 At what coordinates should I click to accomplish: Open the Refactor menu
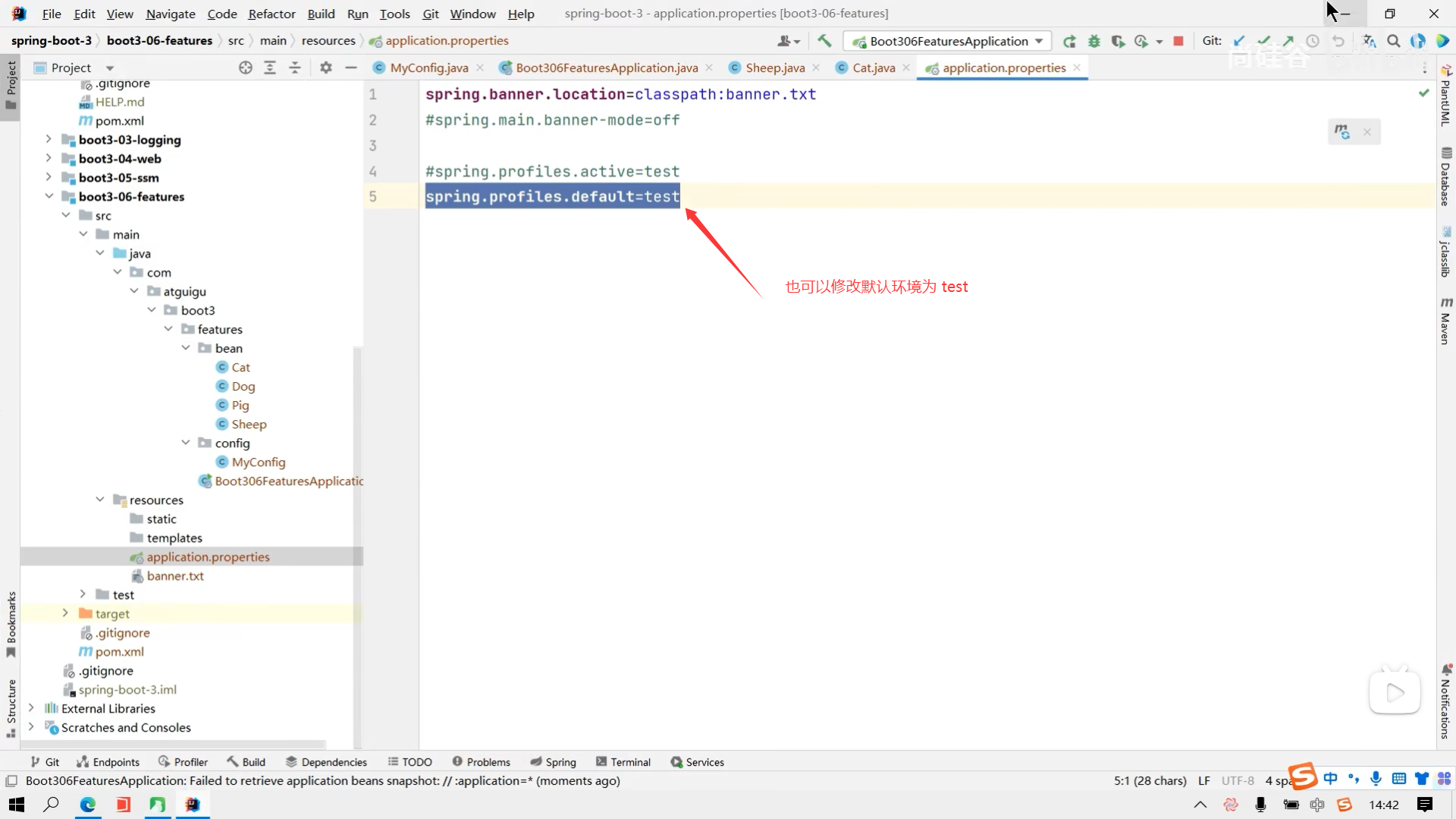271,14
